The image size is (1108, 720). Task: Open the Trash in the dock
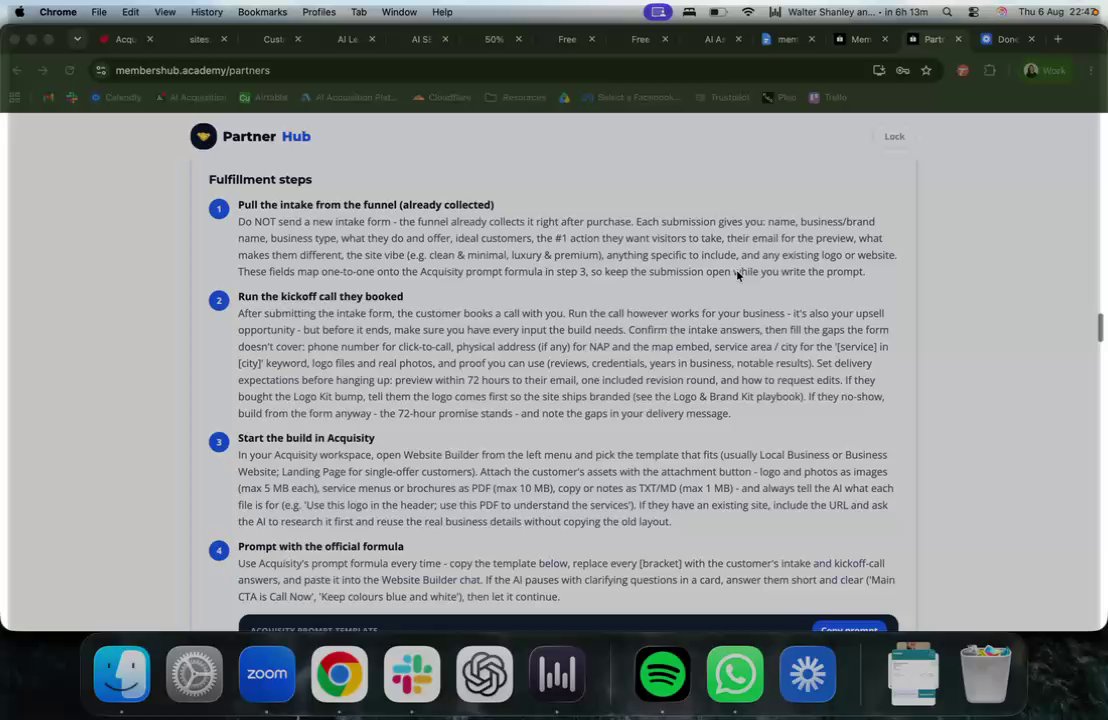pyautogui.click(x=986, y=673)
